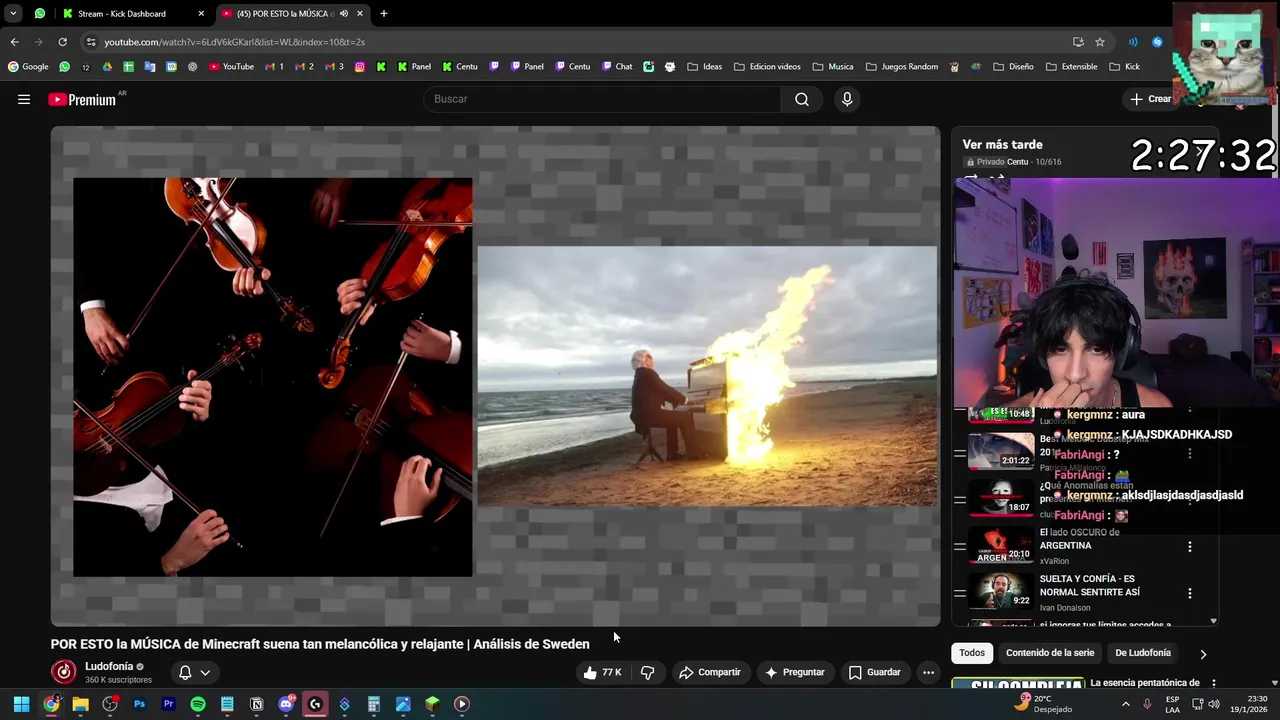Like the video with 77 K
Viewport: 1280px width, 720px height.
pos(603,672)
